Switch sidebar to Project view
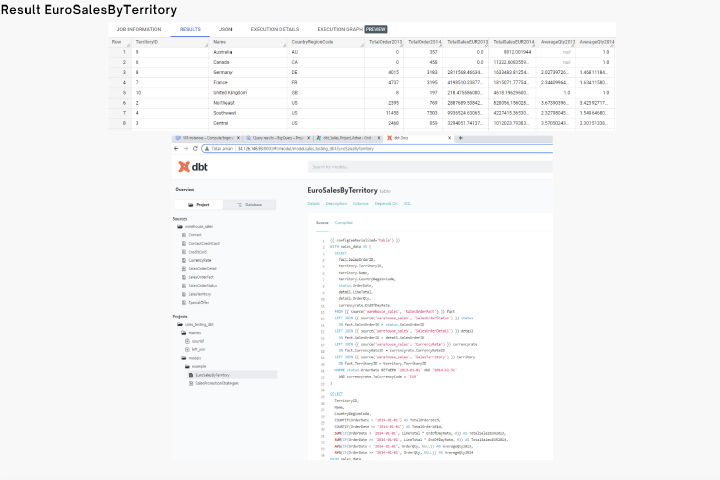Viewport: 720px width, 480px height. pos(198,205)
